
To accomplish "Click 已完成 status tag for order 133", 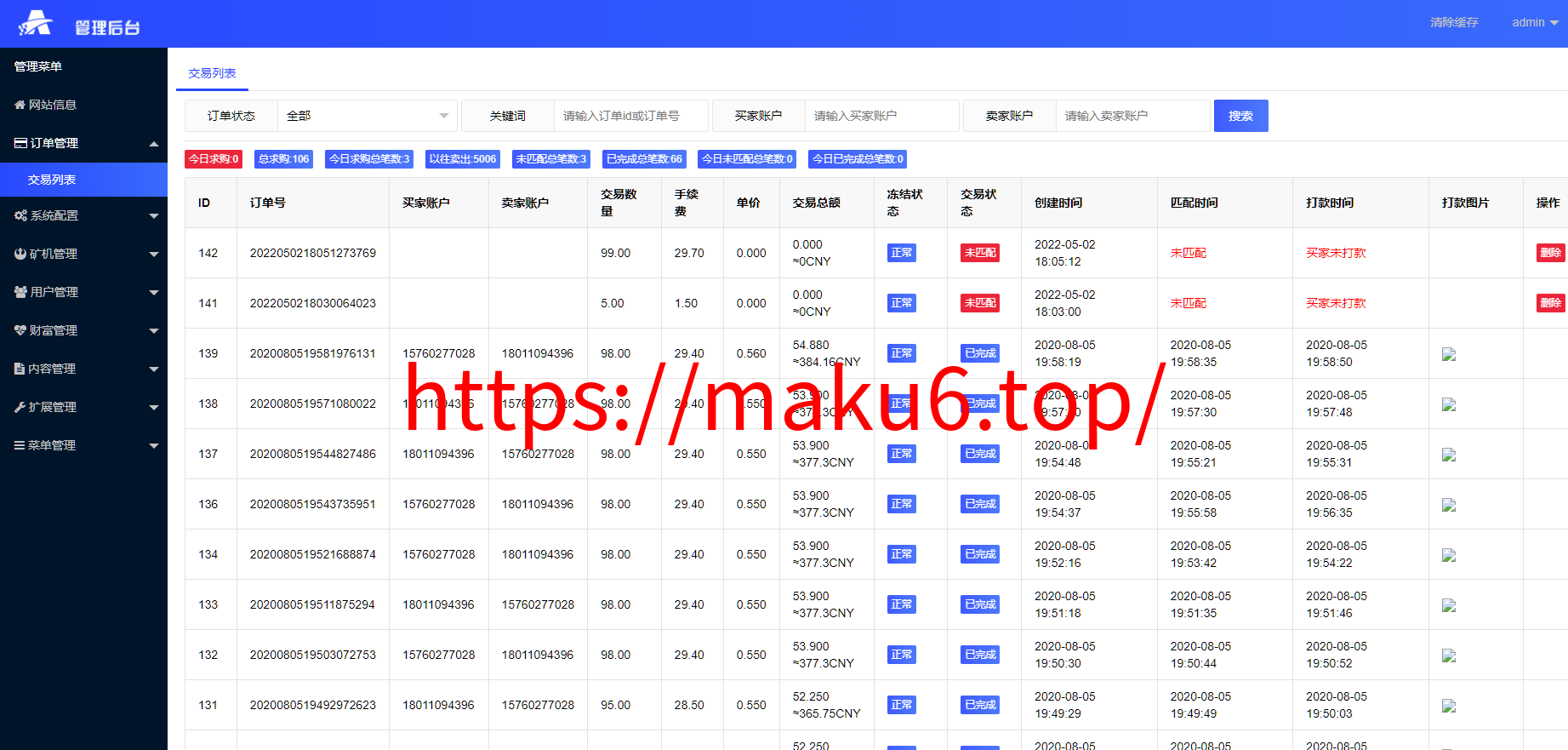I will click(x=980, y=604).
